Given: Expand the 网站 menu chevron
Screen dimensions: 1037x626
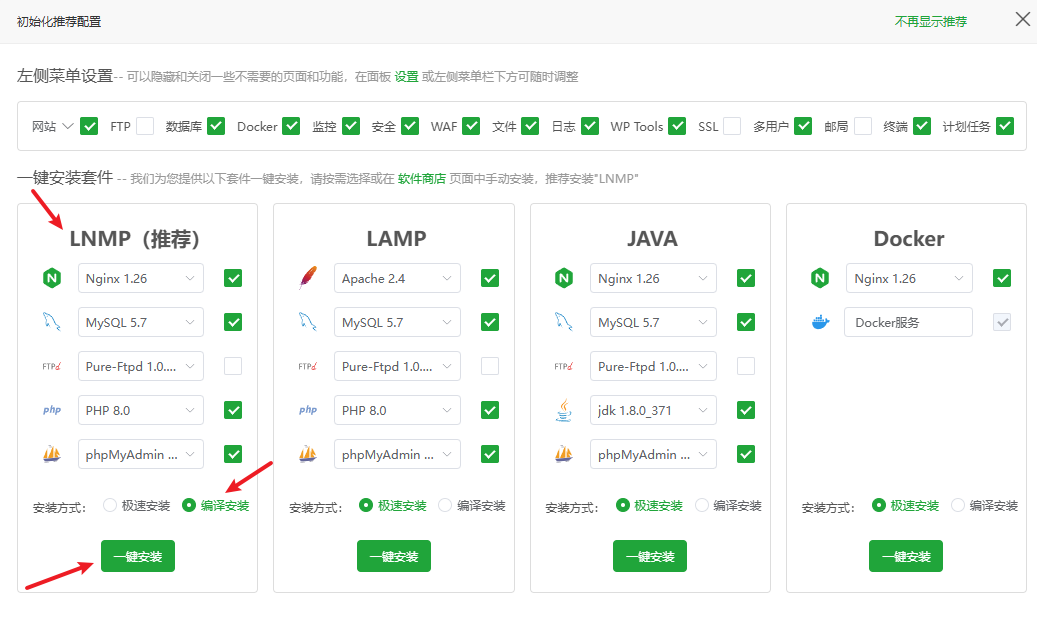Looking at the screenshot, I should [68, 126].
